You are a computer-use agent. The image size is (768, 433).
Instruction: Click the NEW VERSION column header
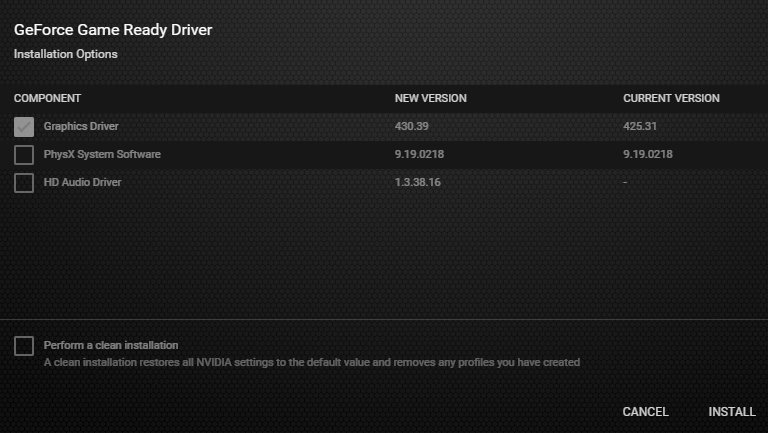(x=431, y=98)
